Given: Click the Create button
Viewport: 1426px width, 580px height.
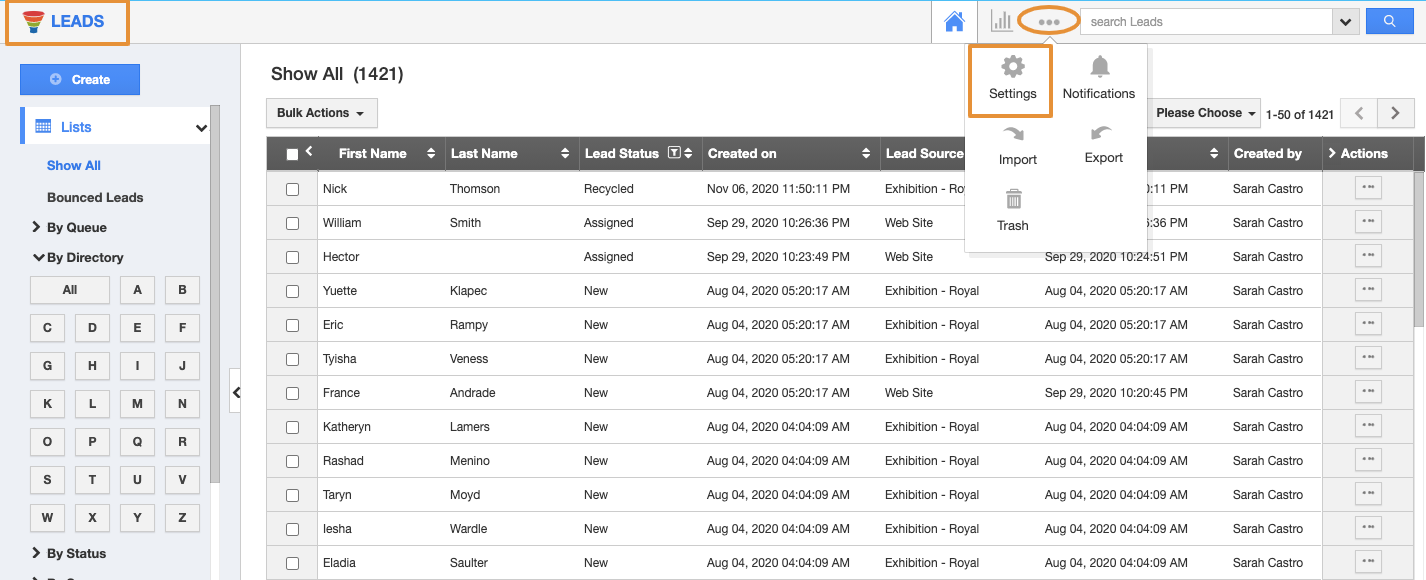Looking at the screenshot, I should pyautogui.click(x=80, y=79).
